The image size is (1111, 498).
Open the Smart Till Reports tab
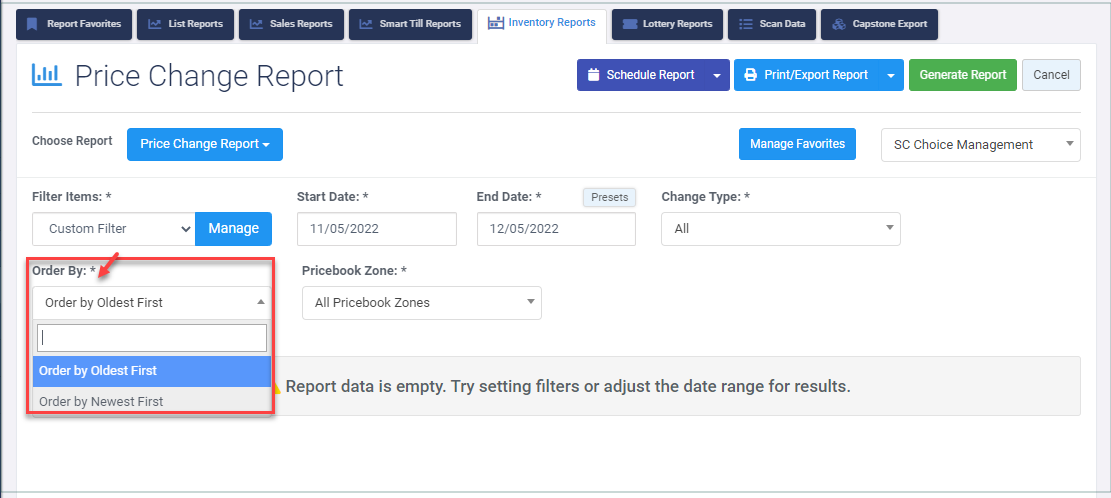coord(411,24)
